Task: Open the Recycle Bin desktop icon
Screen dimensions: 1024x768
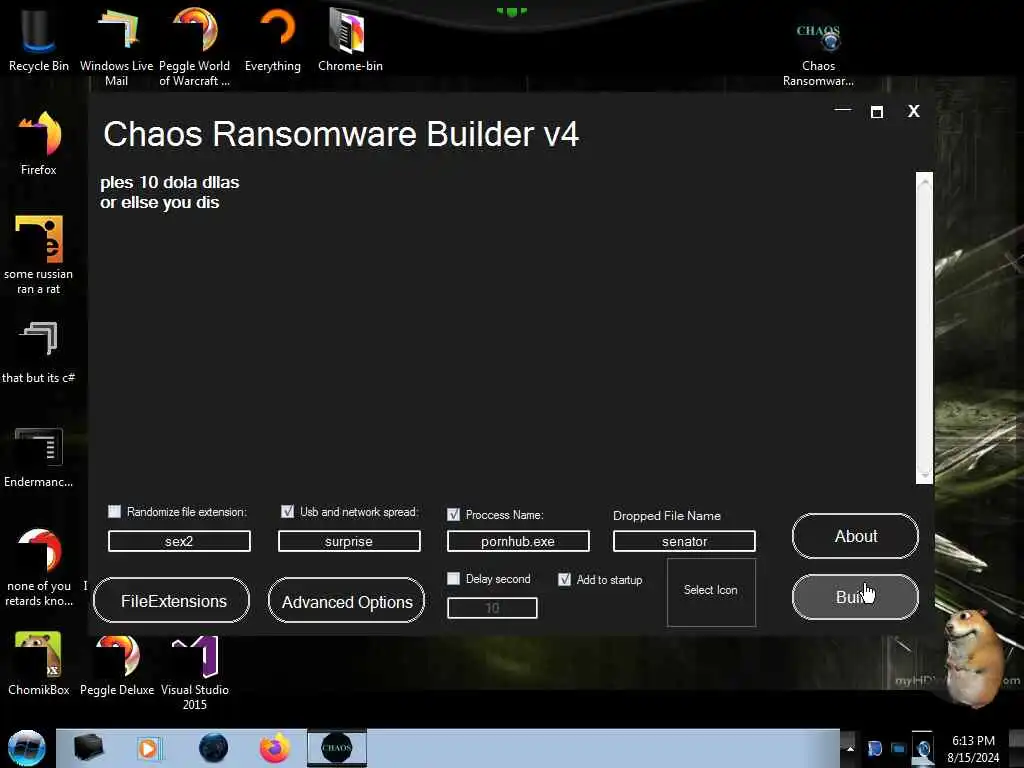Action: 38,39
